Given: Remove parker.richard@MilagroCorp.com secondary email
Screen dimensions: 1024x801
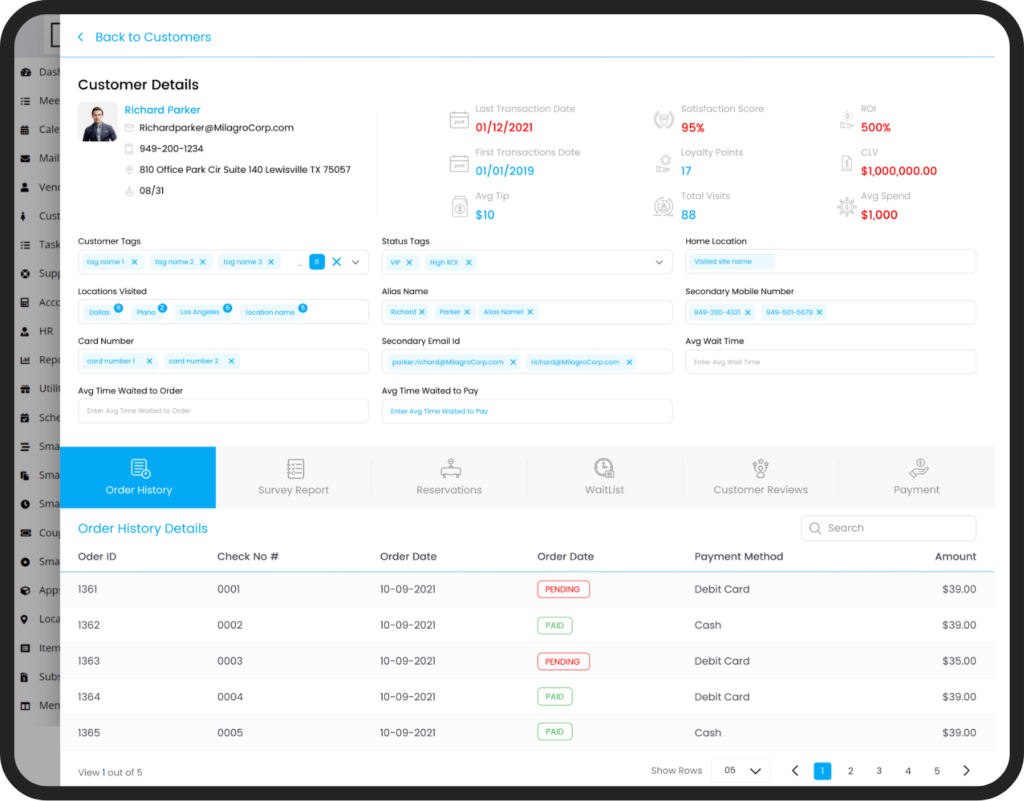Looking at the screenshot, I should click(x=513, y=362).
